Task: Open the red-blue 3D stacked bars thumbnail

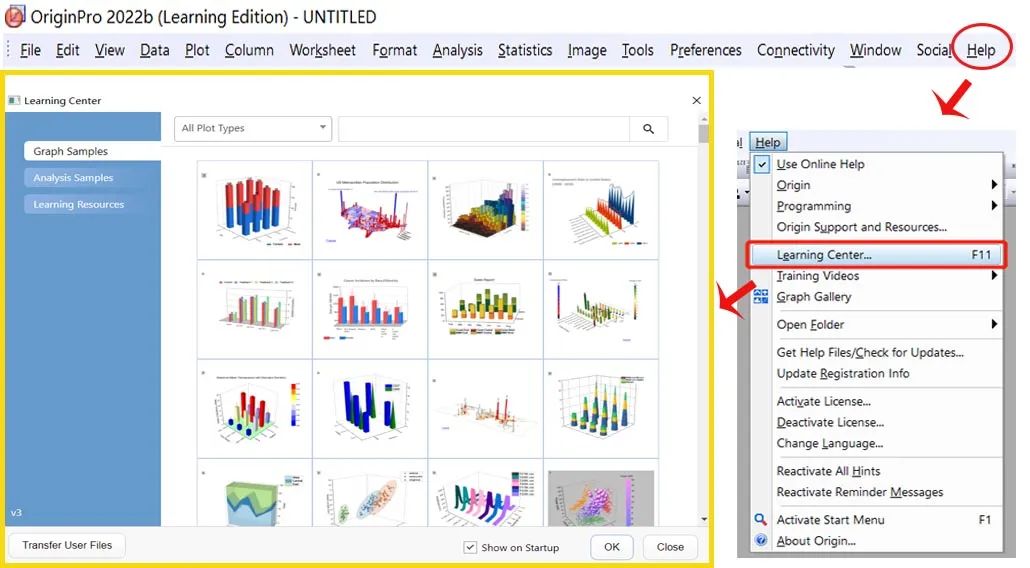Action: [255, 210]
